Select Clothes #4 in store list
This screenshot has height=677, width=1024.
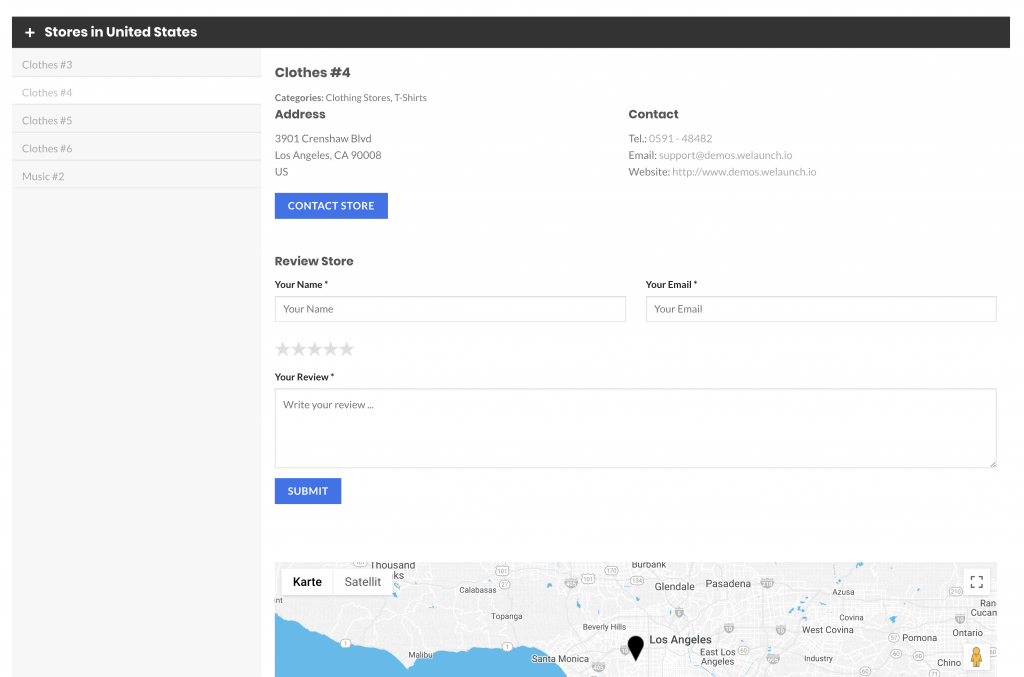coord(136,92)
